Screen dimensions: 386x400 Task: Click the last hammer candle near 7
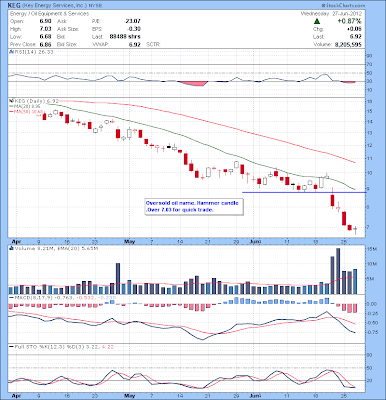pyautogui.click(x=355, y=229)
